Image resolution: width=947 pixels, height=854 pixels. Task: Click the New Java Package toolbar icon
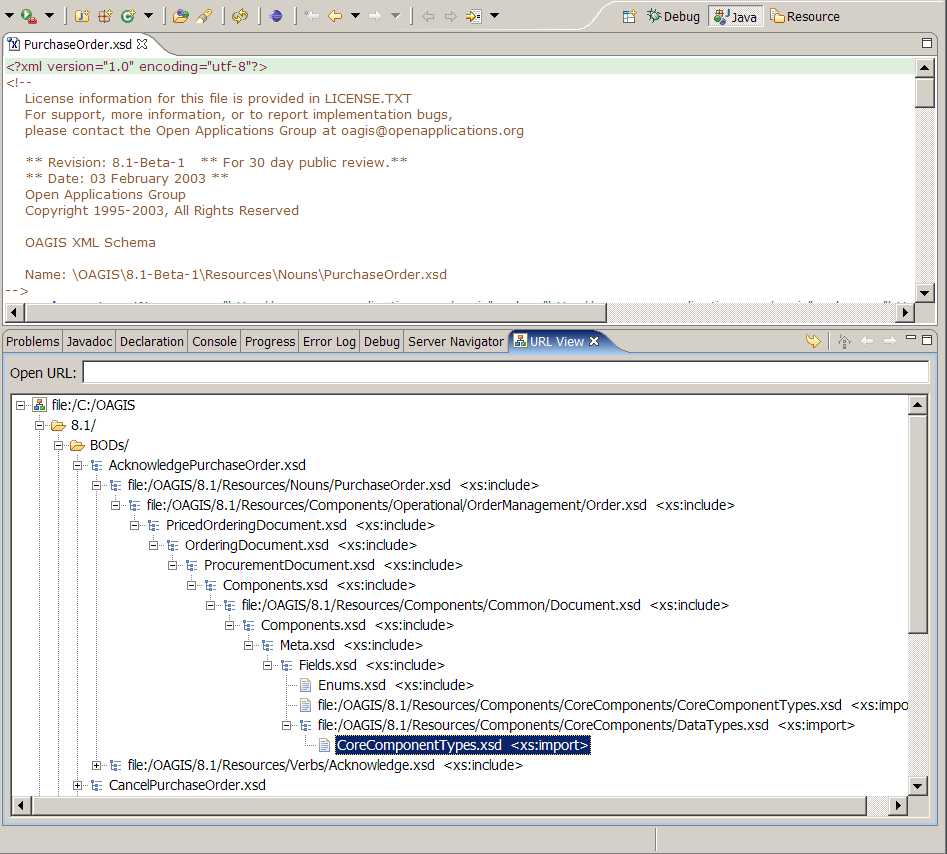104,16
